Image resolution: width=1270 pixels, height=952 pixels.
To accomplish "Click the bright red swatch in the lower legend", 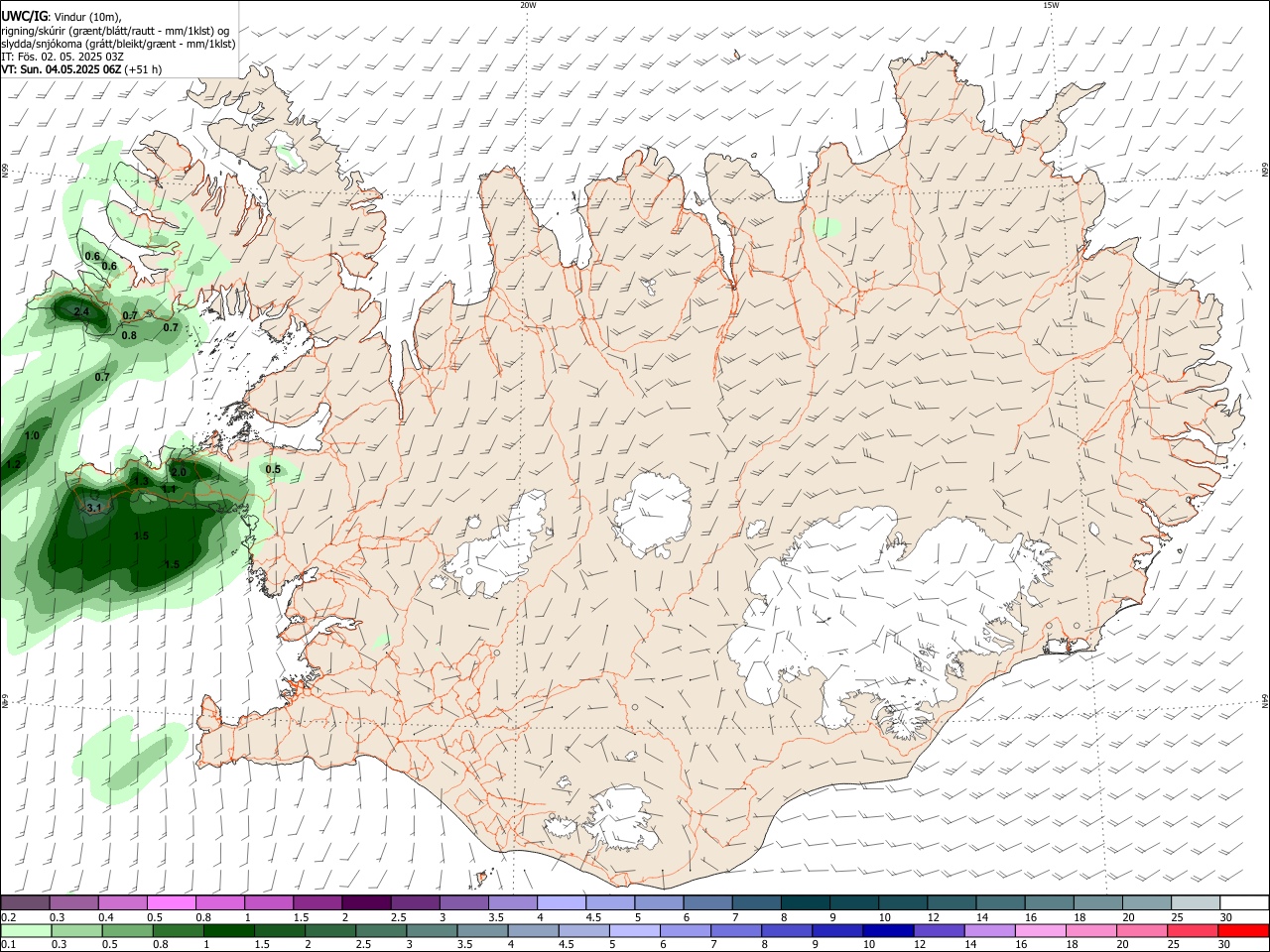I will (1242, 931).
